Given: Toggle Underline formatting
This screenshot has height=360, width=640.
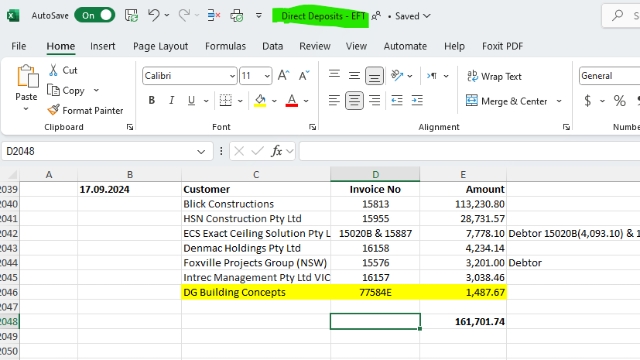Looking at the screenshot, I should (191, 100).
